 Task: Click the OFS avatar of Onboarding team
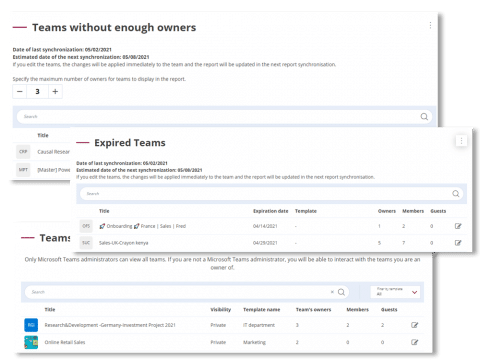coord(86,226)
